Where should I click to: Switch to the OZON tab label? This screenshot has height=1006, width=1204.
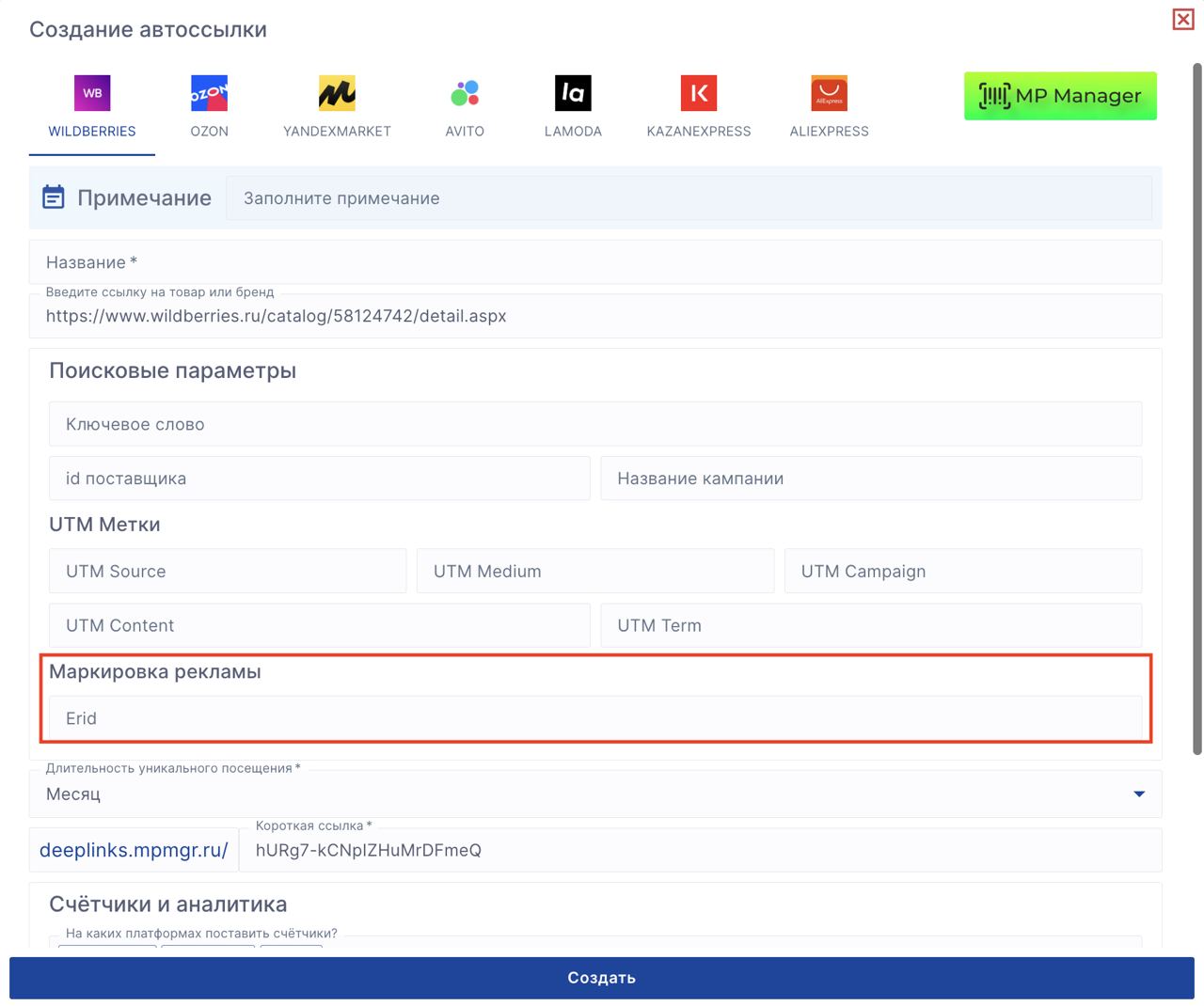point(209,132)
